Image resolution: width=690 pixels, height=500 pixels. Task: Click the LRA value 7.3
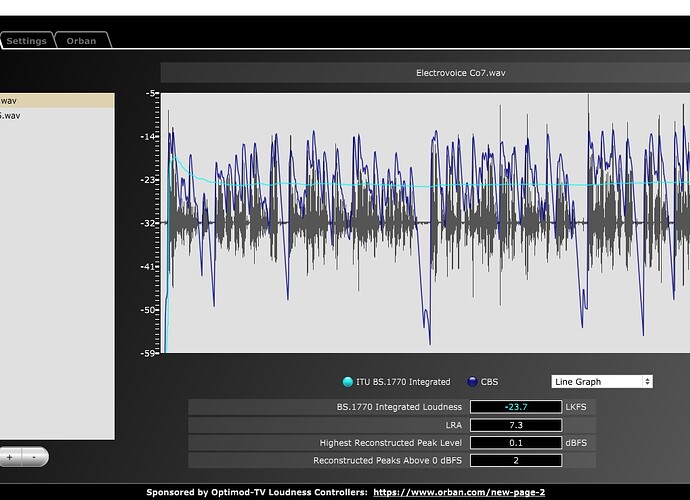click(516, 425)
